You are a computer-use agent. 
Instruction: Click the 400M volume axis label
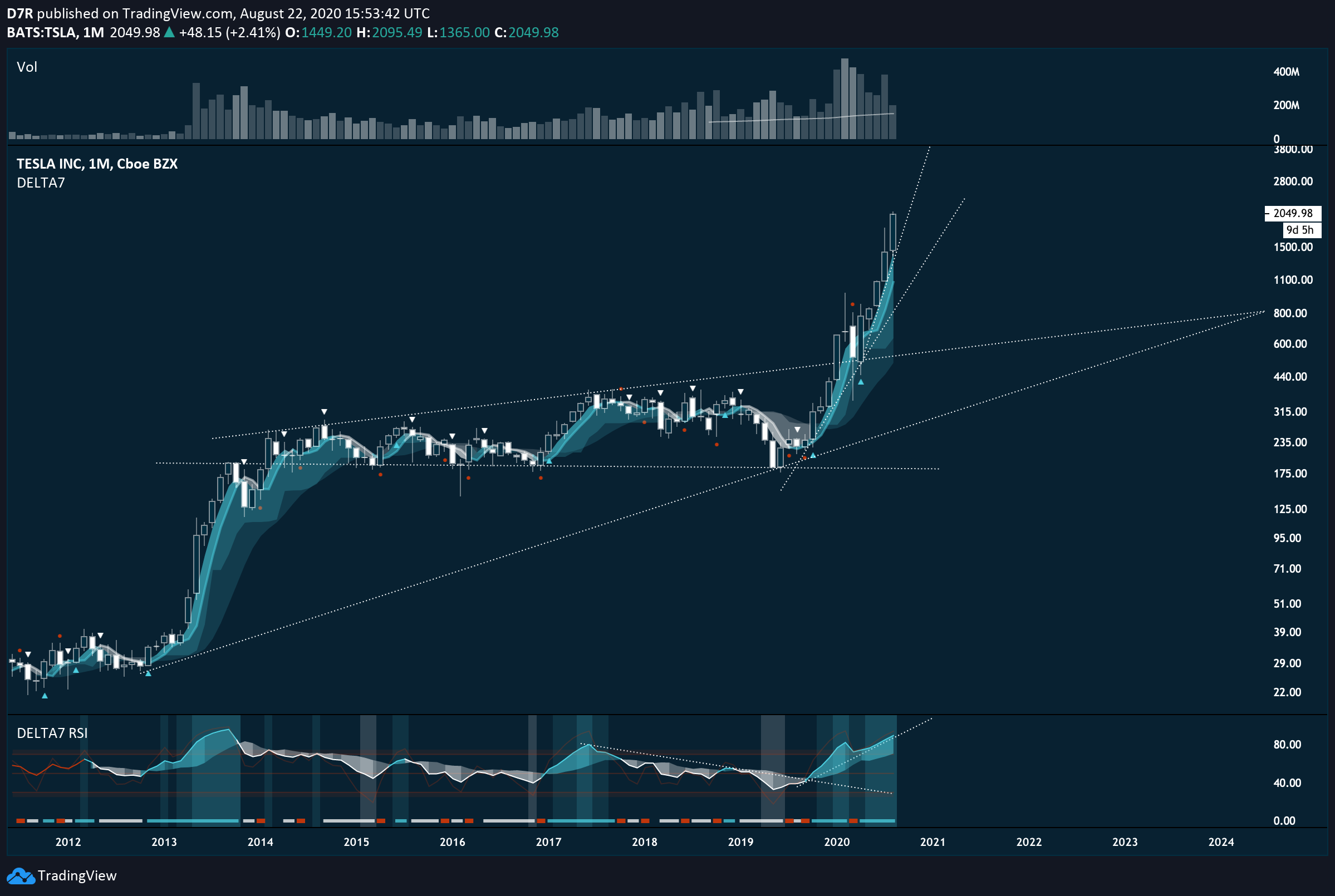pos(1287,72)
